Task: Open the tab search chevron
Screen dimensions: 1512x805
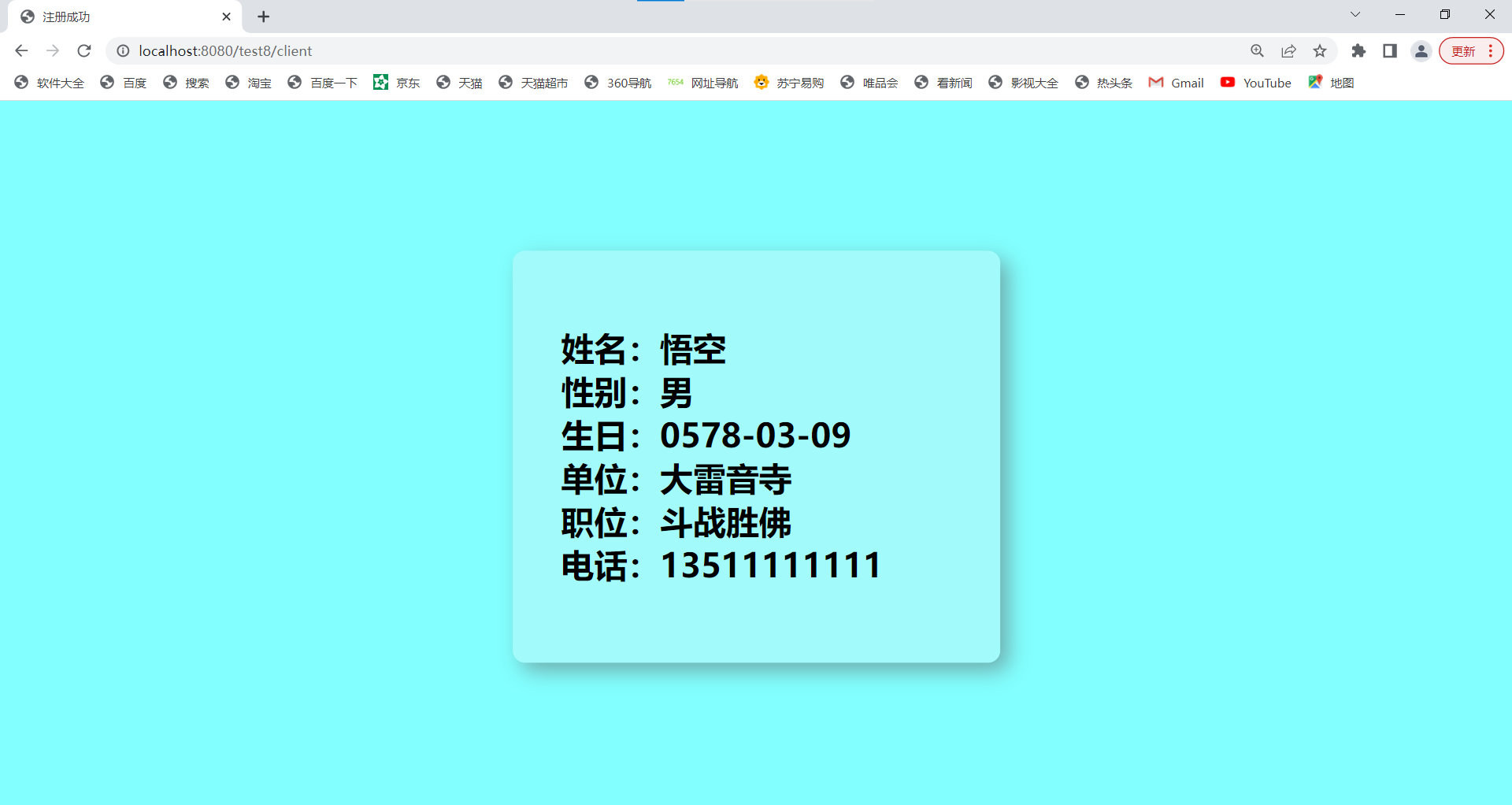Action: [x=1355, y=14]
